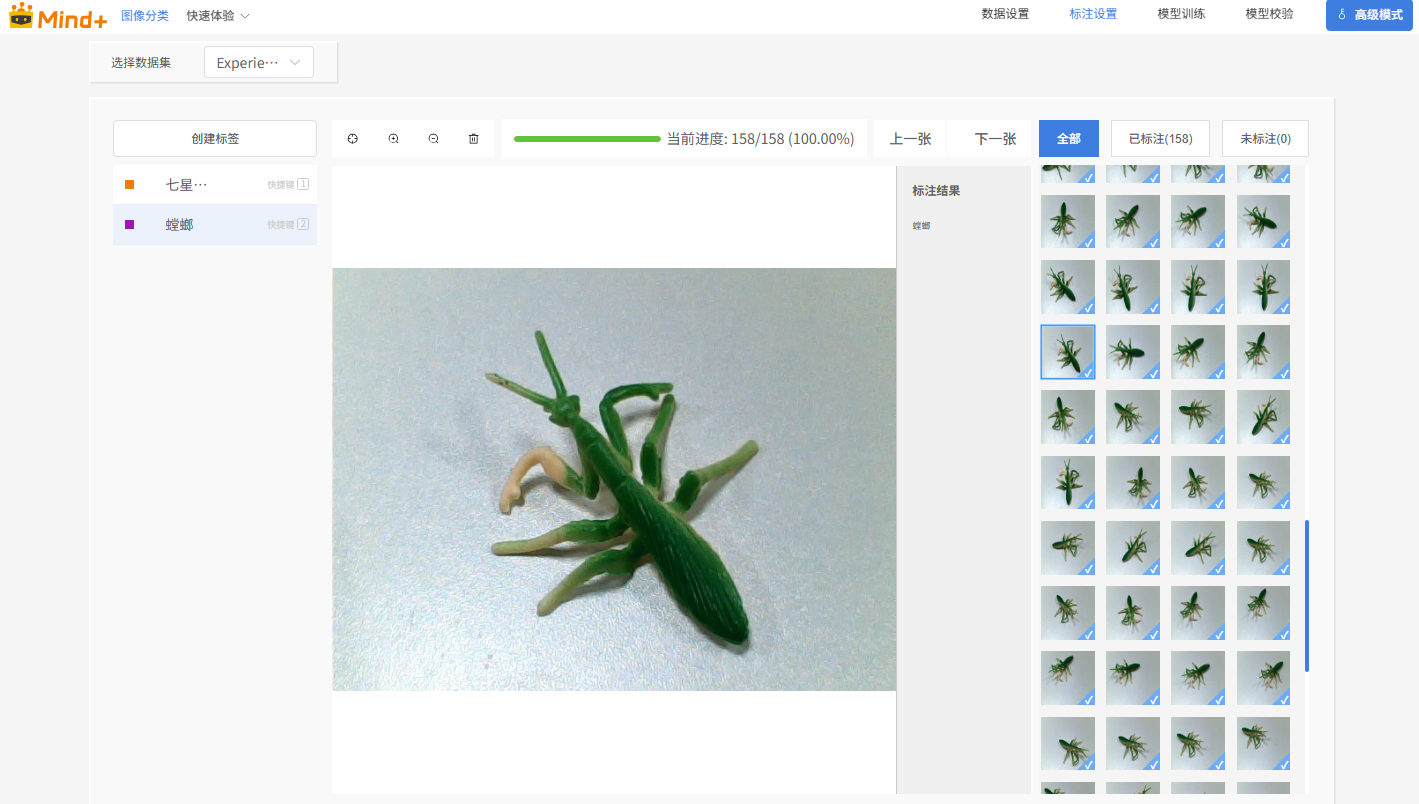Click the key icon in 高级模式 button
The image size is (1419, 804).
pos(1342,15)
